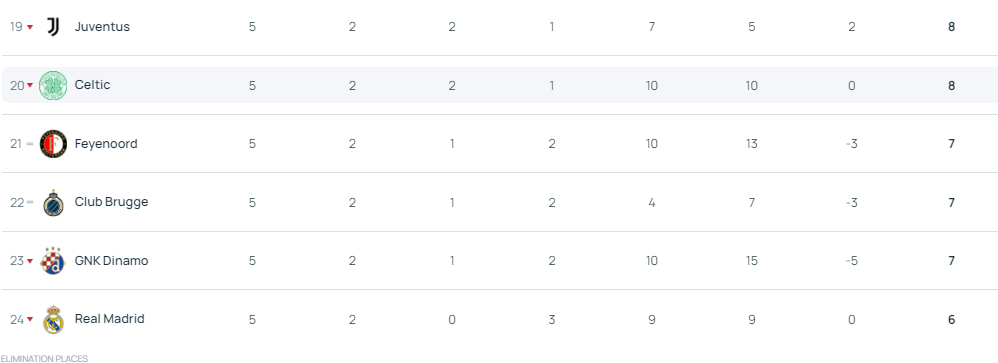Click Real Madrid's 6 points value
This screenshot has height=363, width=998.
[952, 320]
